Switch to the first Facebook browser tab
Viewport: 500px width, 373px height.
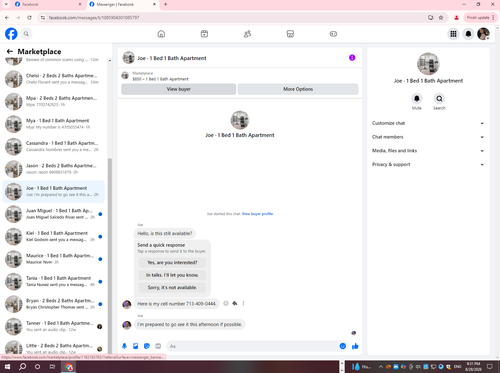[48, 4]
